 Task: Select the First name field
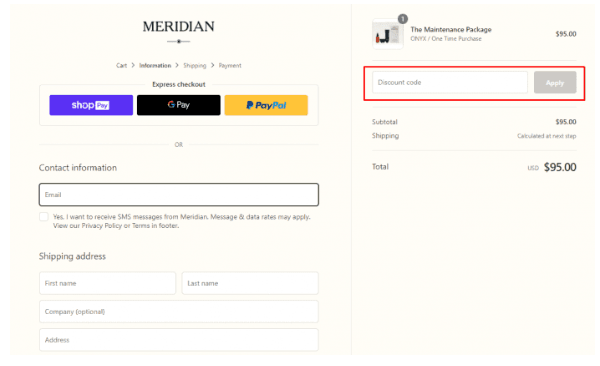[108, 283]
